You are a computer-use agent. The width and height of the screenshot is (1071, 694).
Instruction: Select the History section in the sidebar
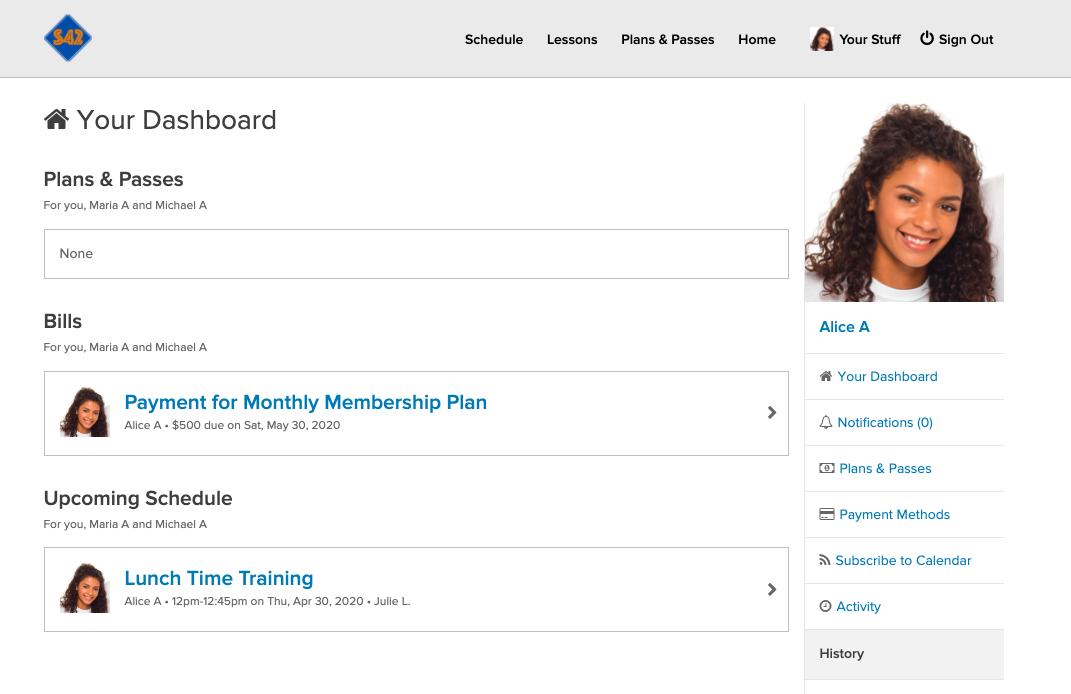pos(841,654)
